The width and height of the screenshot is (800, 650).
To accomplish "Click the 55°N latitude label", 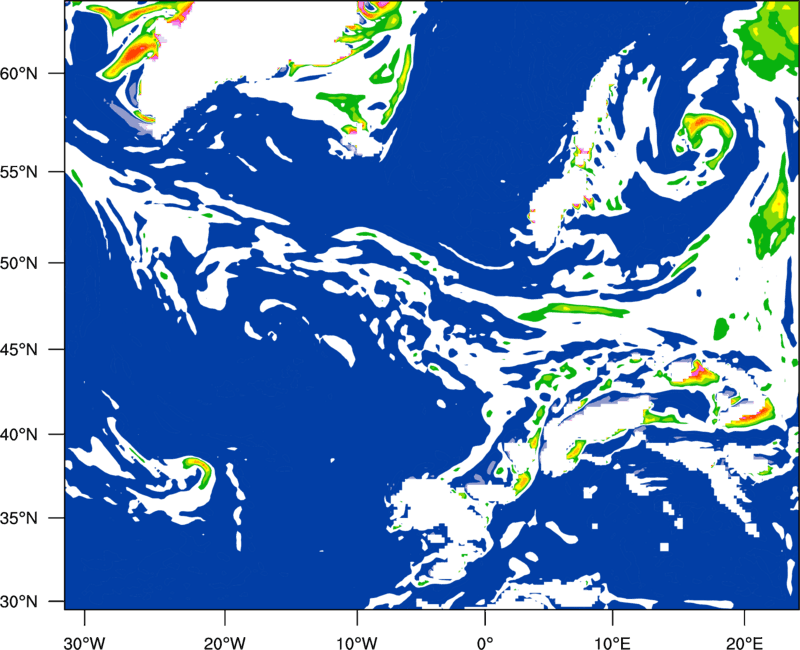I will (19, 172).
